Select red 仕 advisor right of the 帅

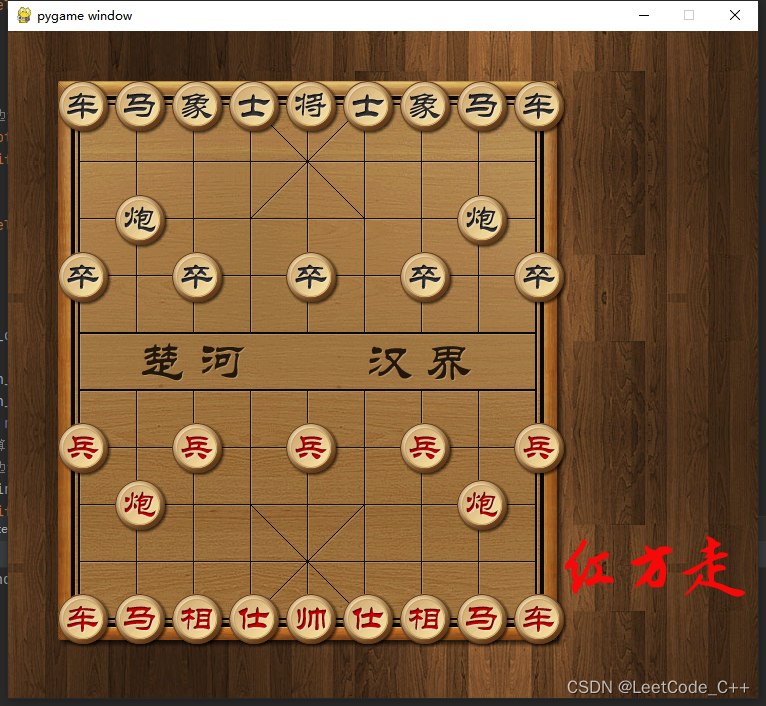tap(368, 619)
